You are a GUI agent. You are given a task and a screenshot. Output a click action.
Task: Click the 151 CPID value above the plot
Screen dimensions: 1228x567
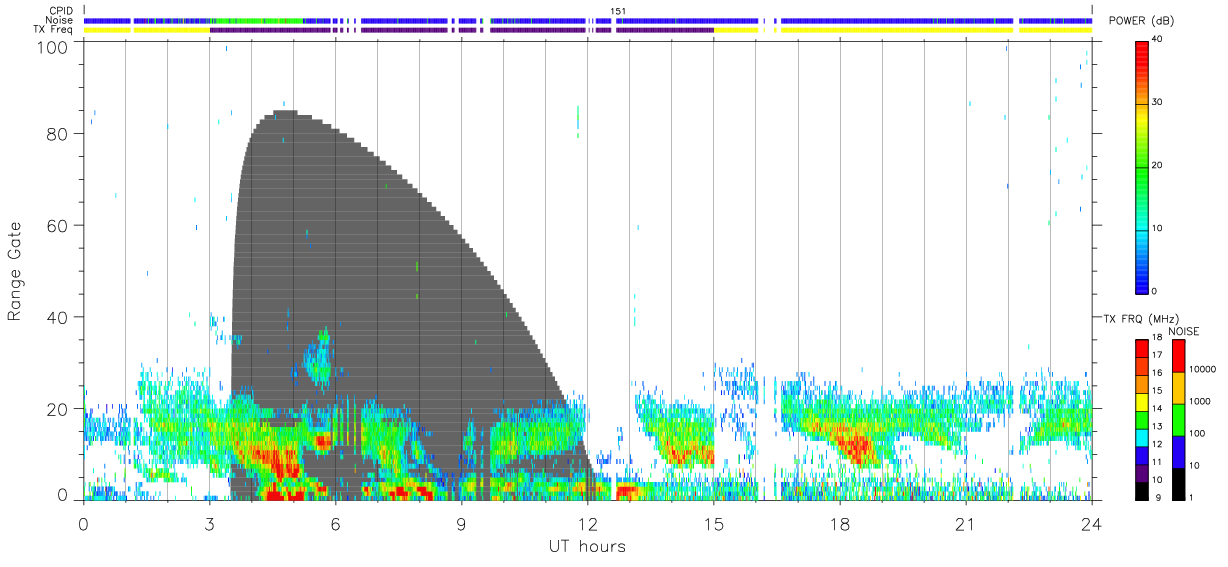pos(618,11)
